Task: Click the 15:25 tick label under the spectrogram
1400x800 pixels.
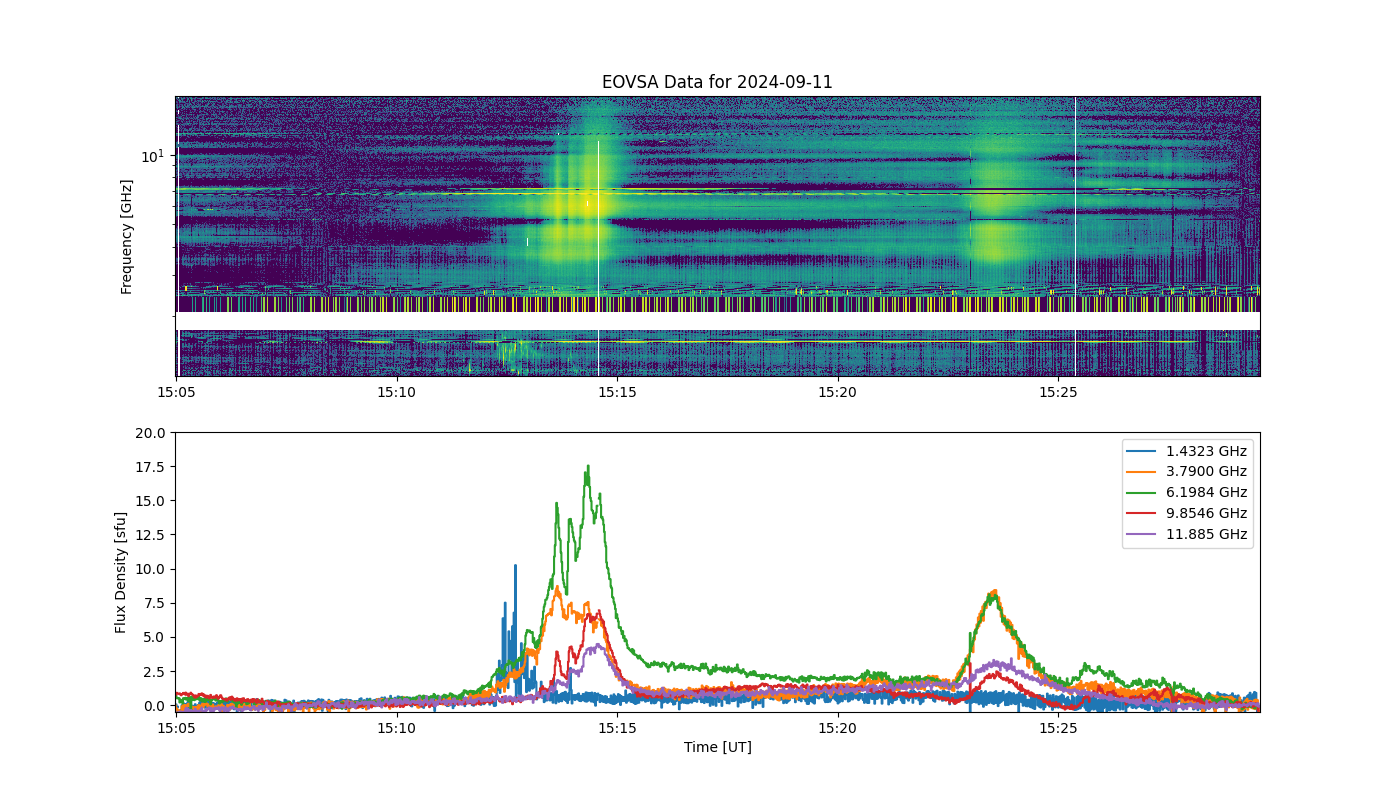Action: tap(1059, 392)
